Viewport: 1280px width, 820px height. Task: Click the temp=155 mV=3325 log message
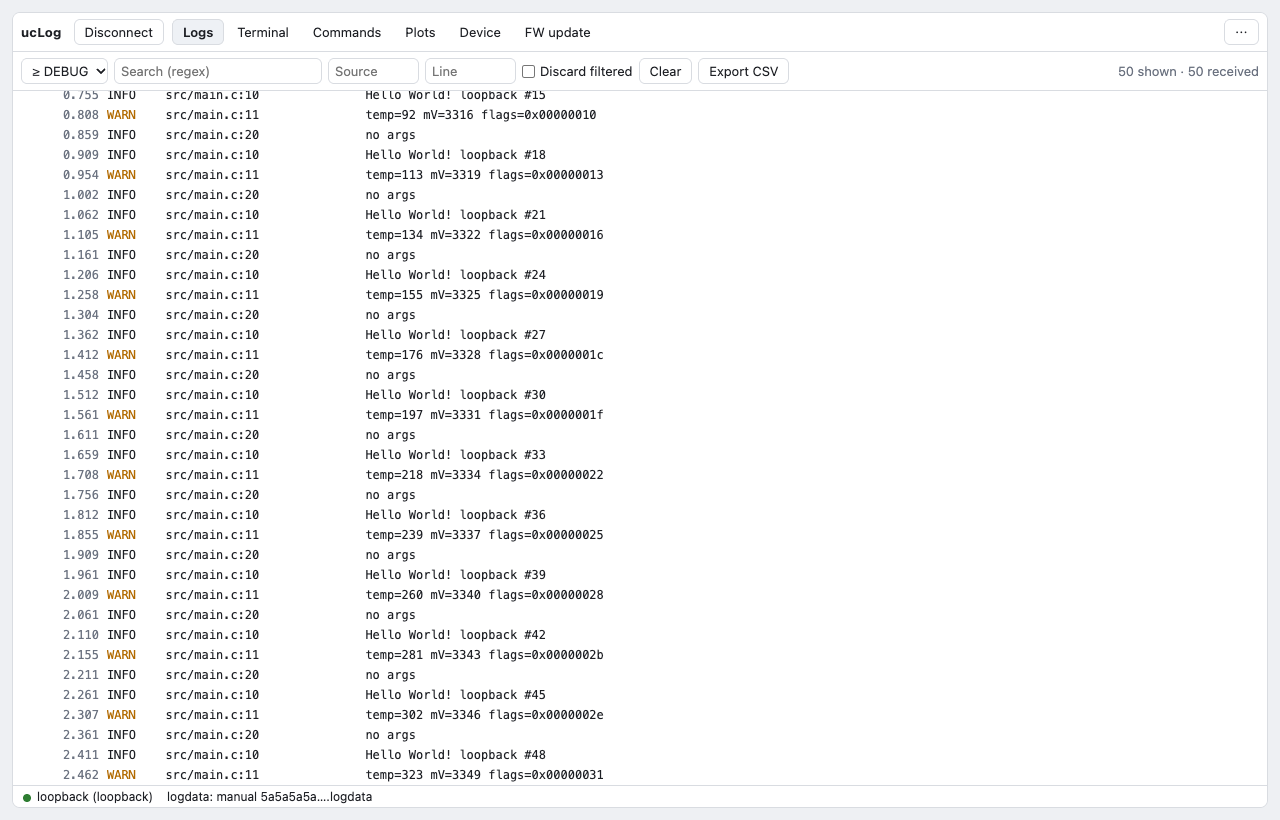tap(484, 295)
